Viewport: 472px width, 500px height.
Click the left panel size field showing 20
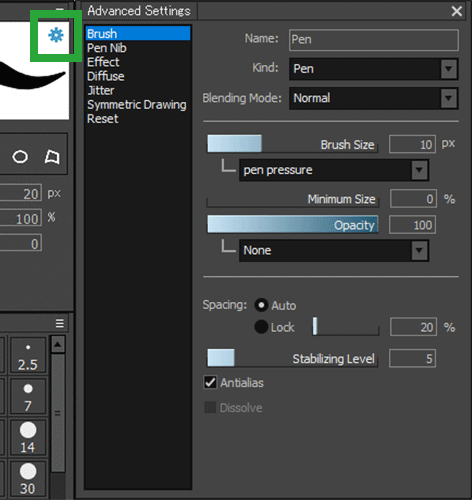coord(21,193)
